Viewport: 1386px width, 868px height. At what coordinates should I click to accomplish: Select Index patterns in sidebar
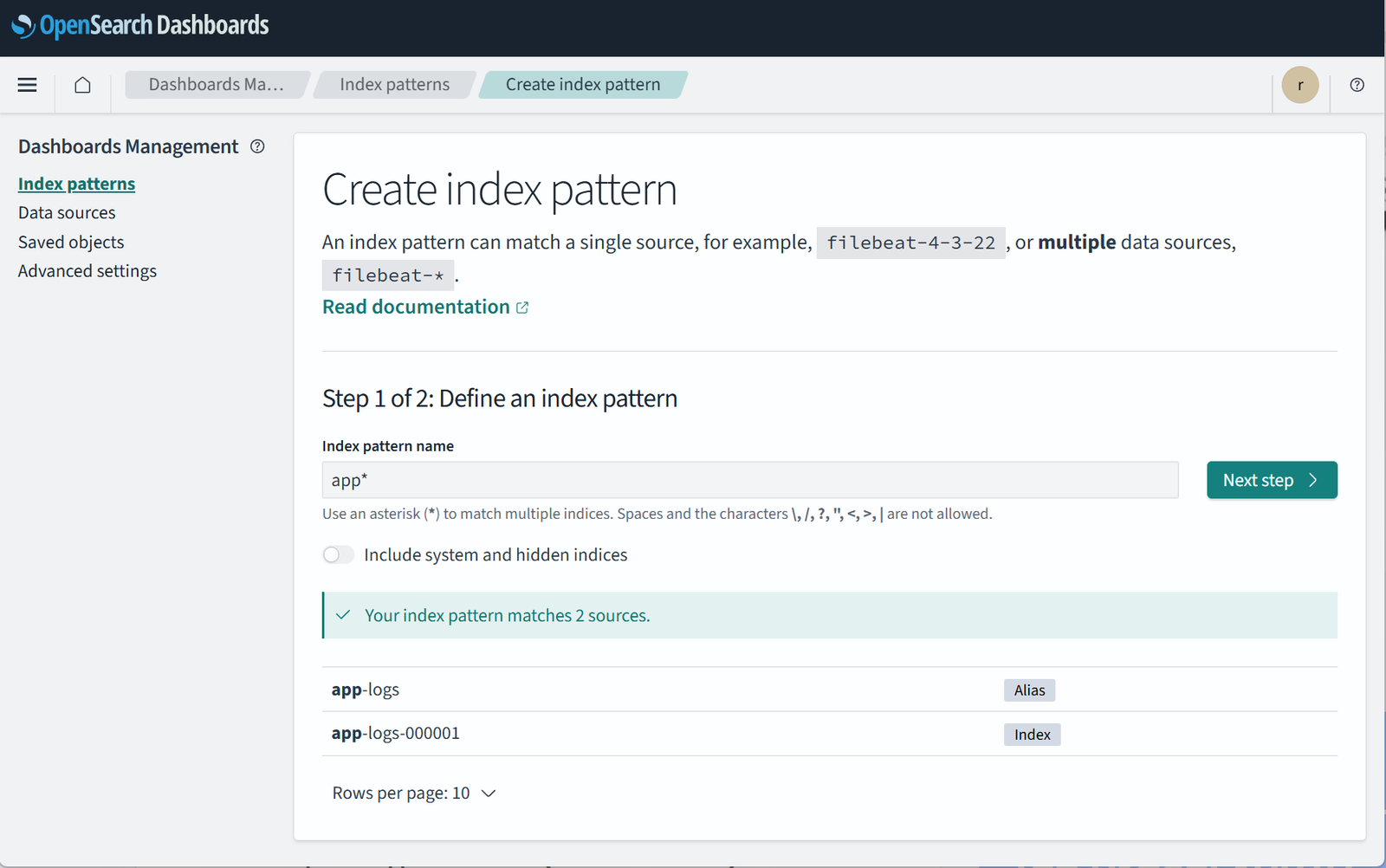[76, 184]
